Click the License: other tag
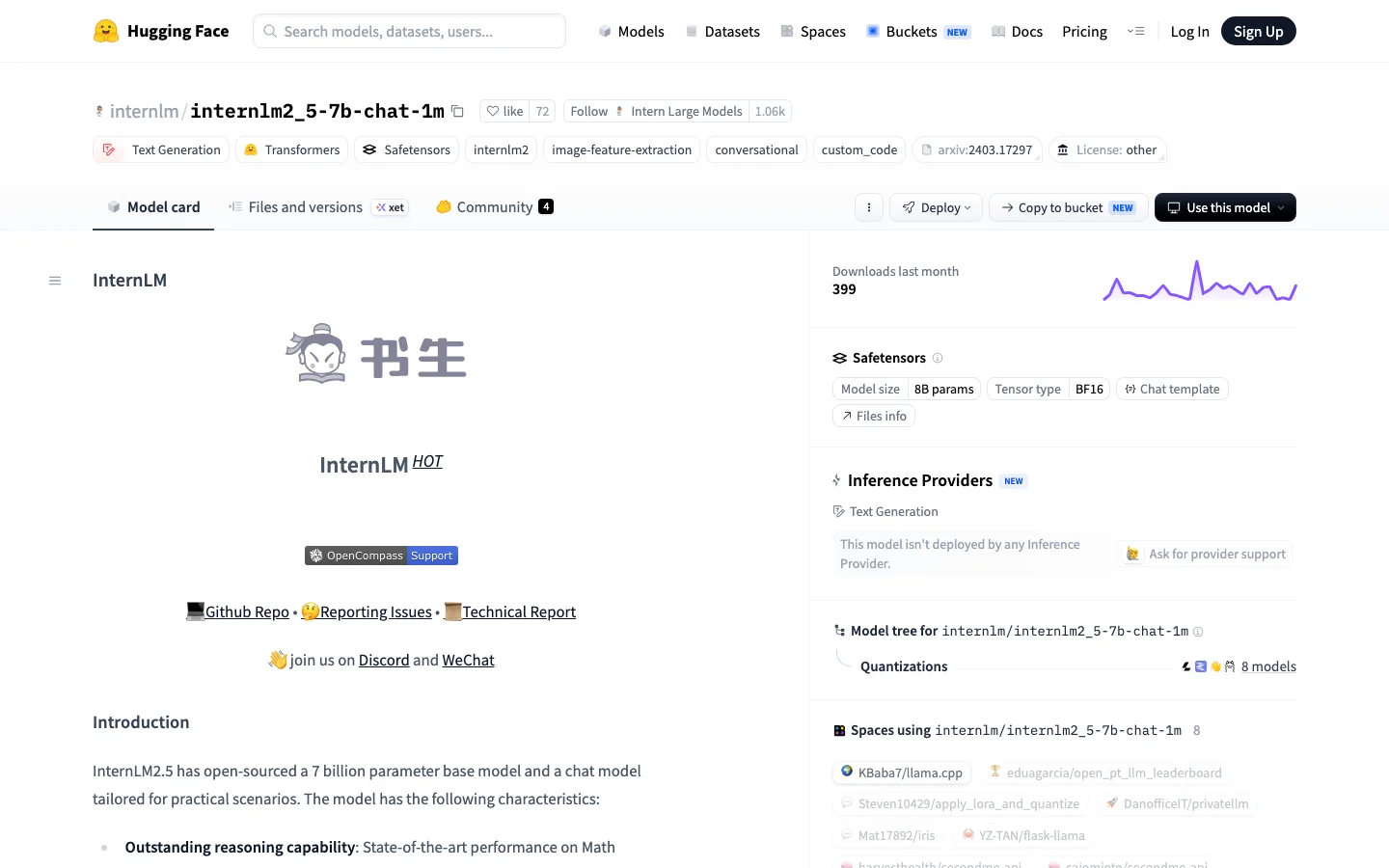1389x868 pixels. coord(1107,149)
